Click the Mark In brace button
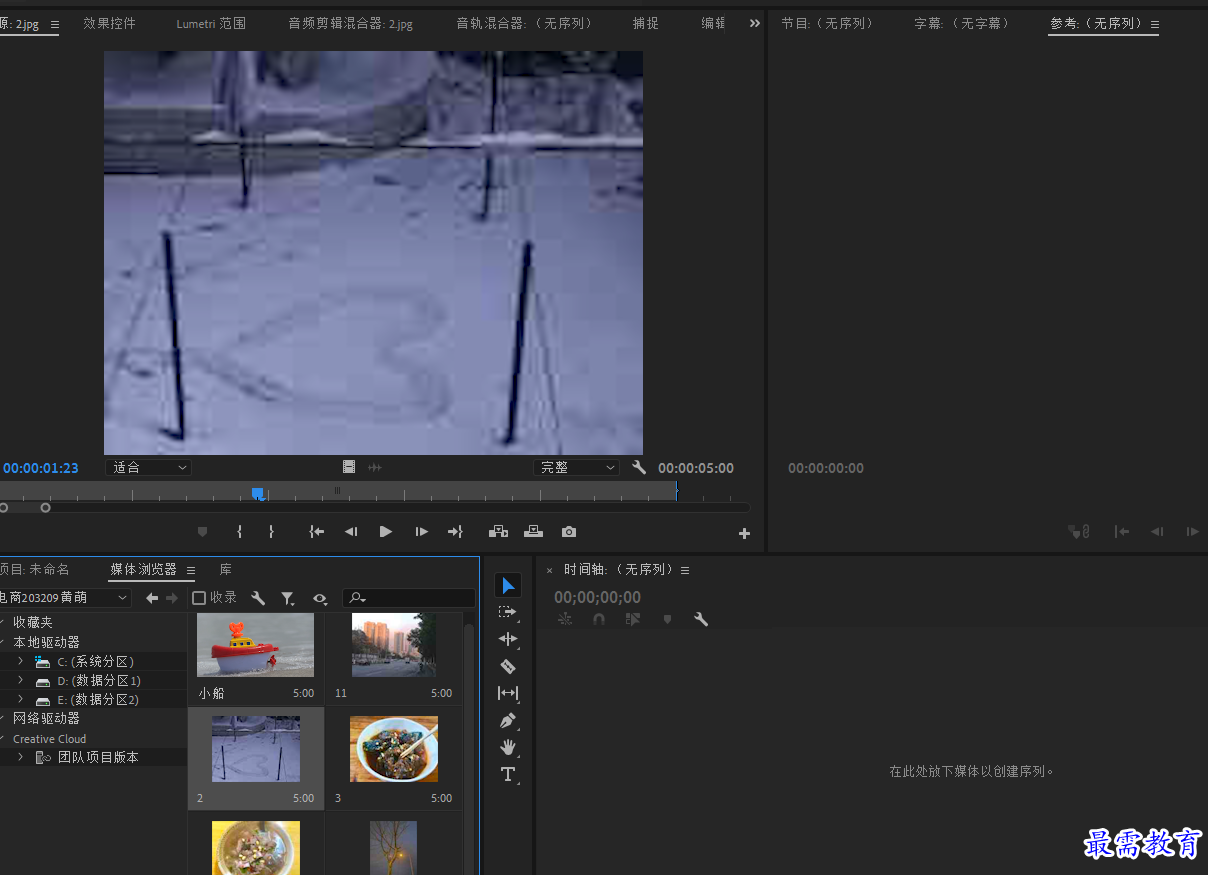The width and height of the screenshot is (1208, 875). pos(239,532)
